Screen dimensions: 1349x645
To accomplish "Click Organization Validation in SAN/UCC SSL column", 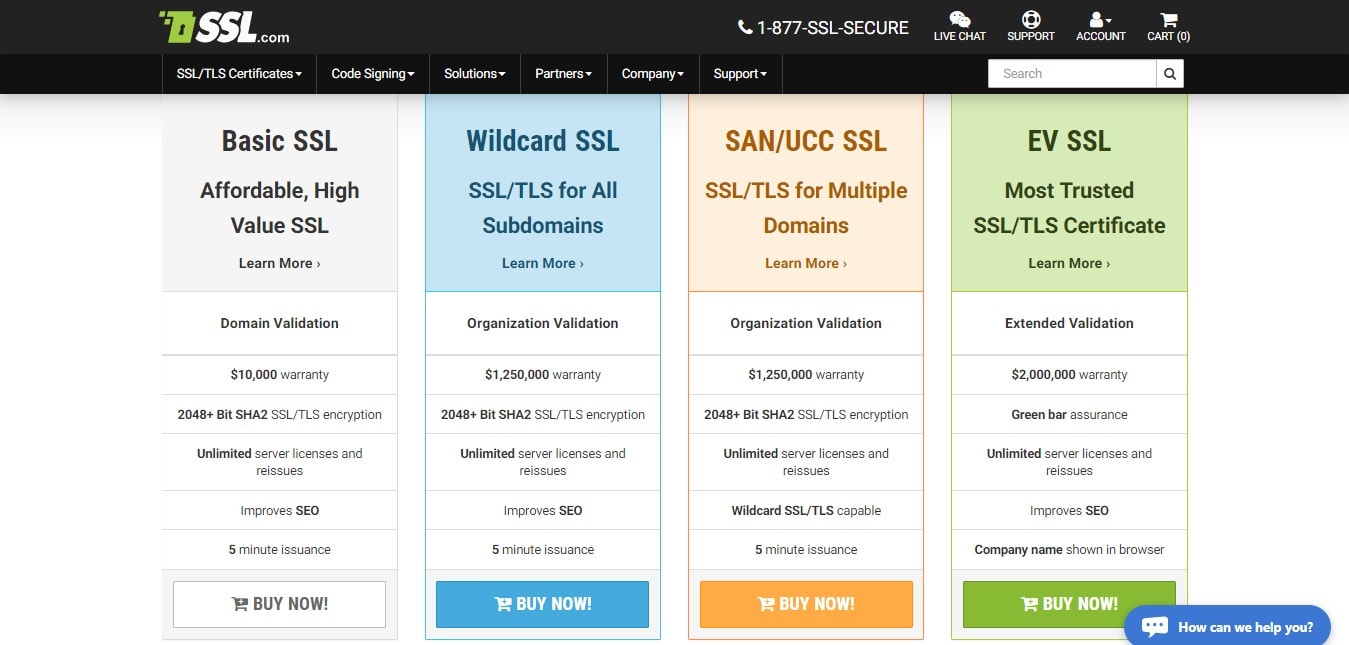I will [806, 323].
